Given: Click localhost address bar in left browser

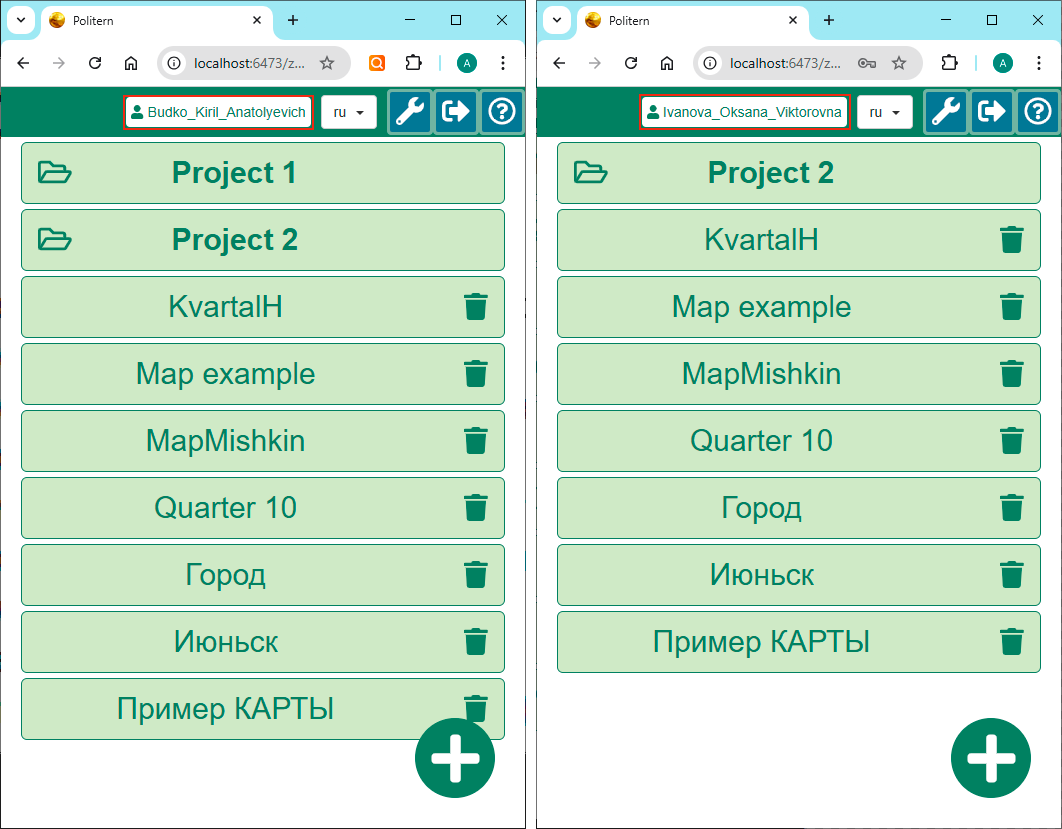Looking at the screenshot, I should pos(240,63).
